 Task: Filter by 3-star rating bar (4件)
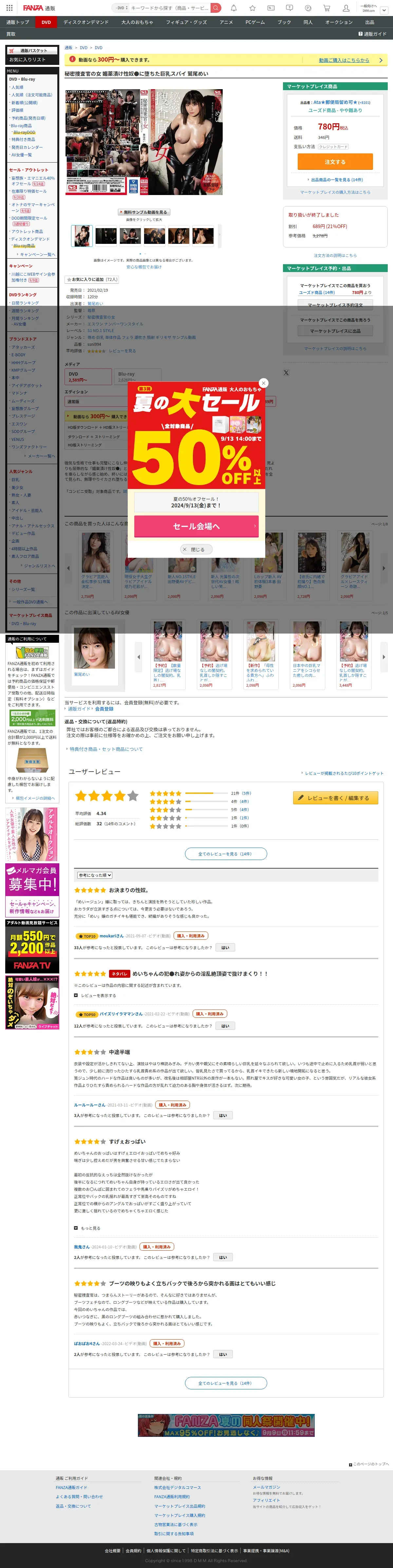coord(200,810)
